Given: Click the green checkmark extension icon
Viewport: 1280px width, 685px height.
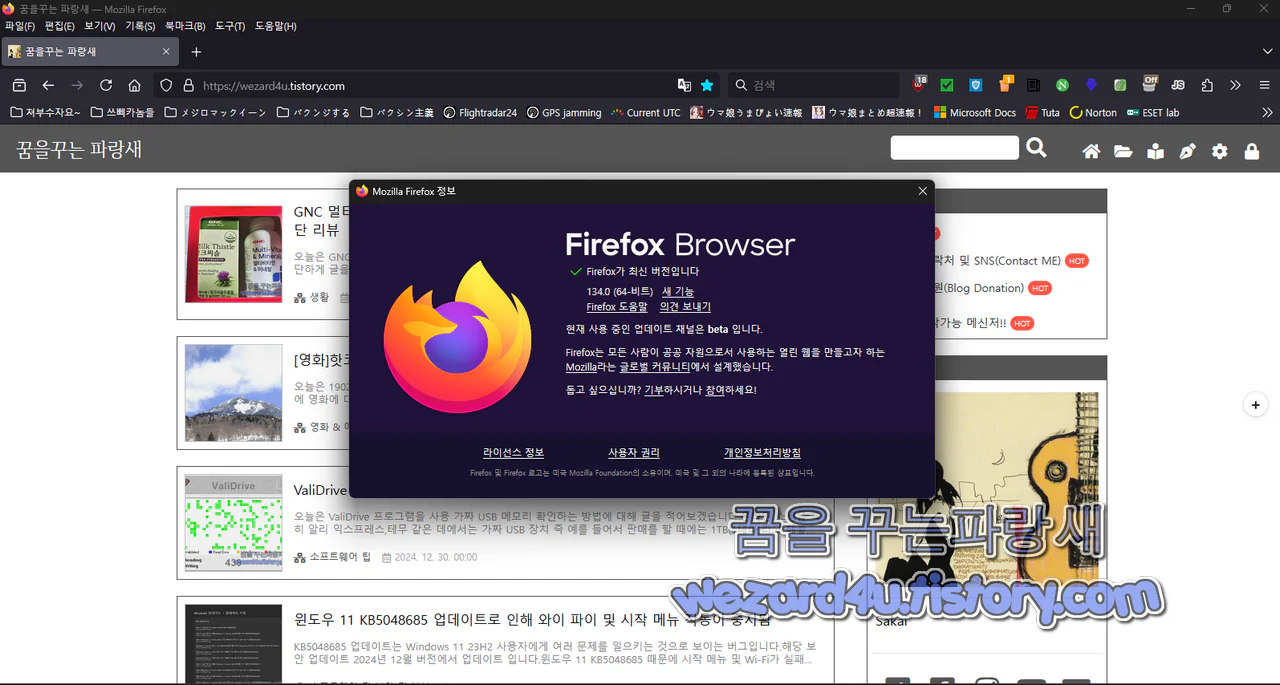Looking at the screenshot, I should 947,86.
